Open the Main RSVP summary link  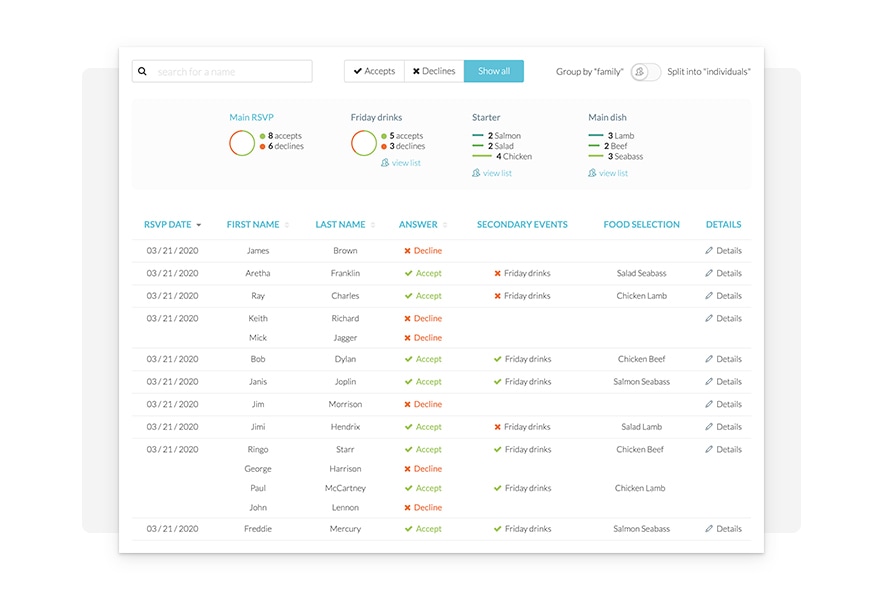coord(251,117)
